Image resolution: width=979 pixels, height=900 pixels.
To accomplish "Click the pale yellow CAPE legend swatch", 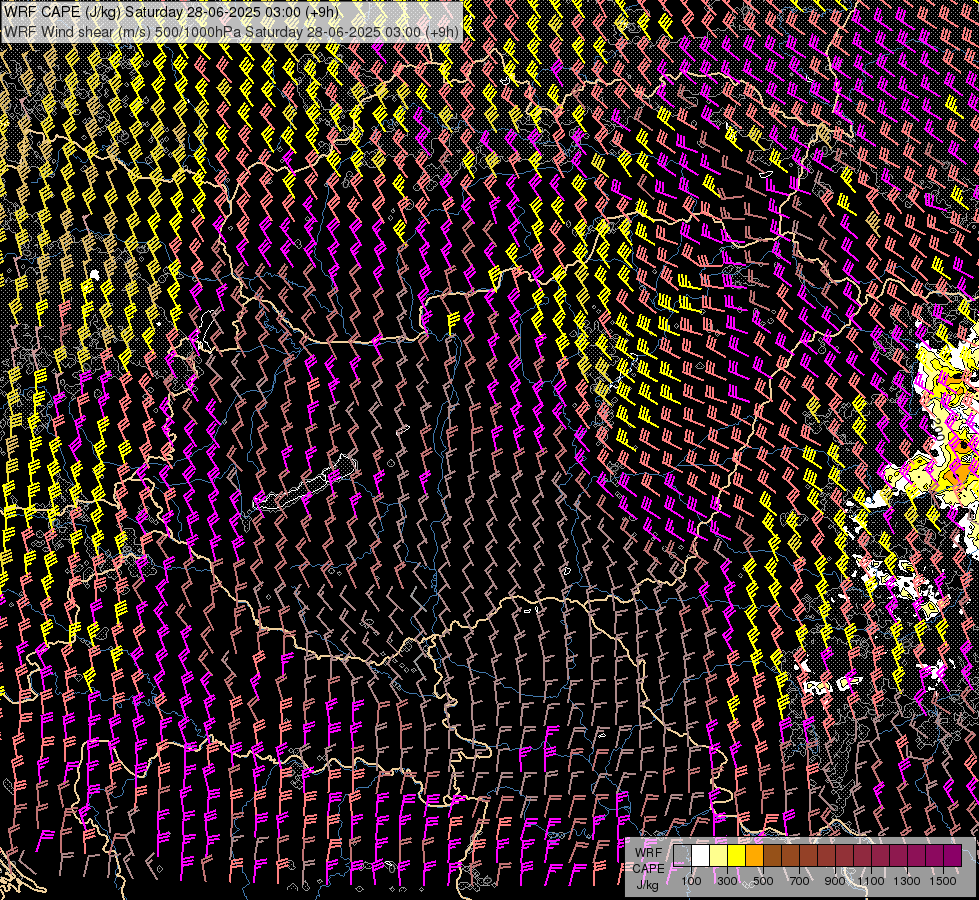I will [719, 856].
